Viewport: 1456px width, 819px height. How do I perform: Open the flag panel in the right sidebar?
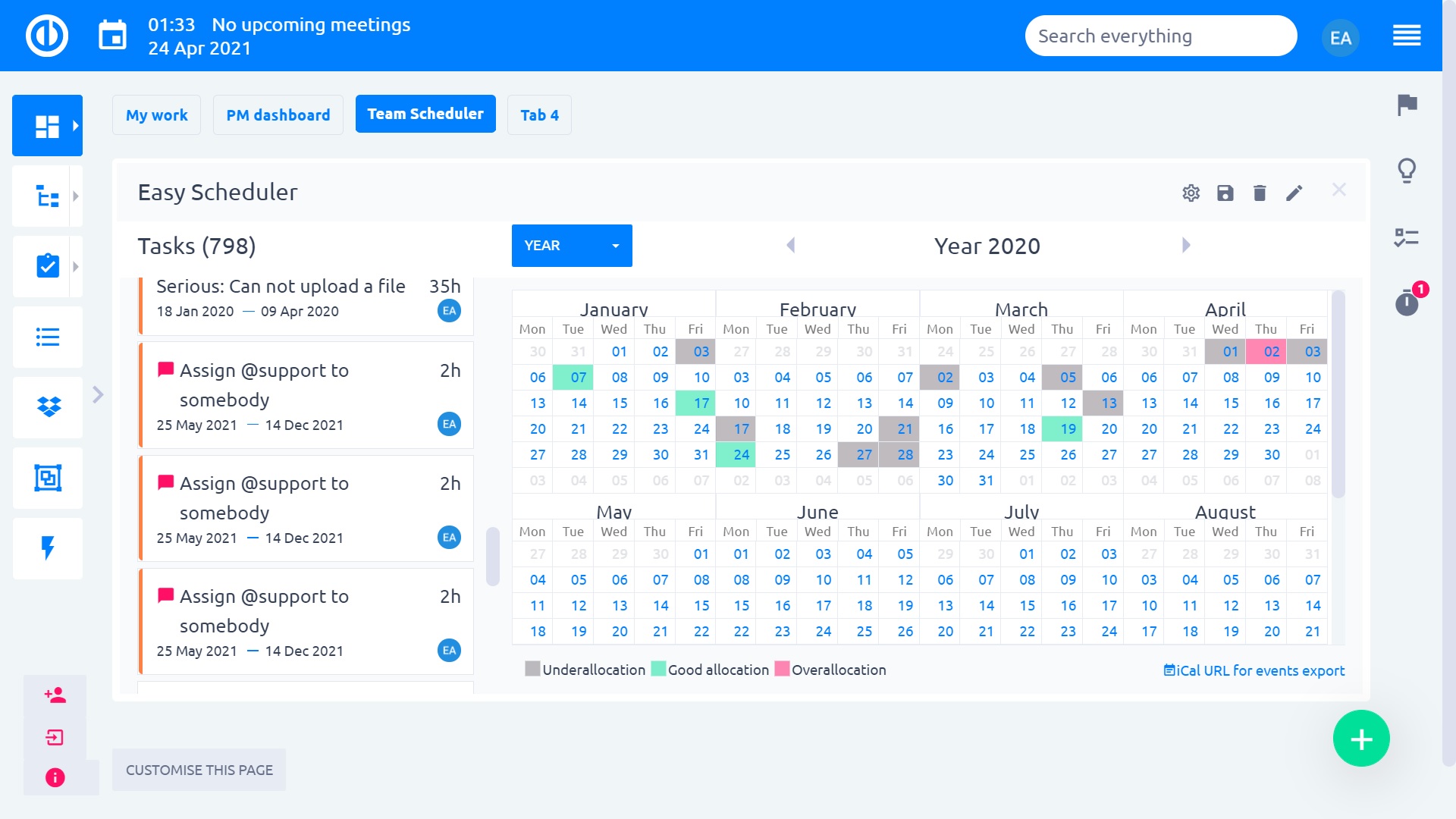(x=1407, y=106)
